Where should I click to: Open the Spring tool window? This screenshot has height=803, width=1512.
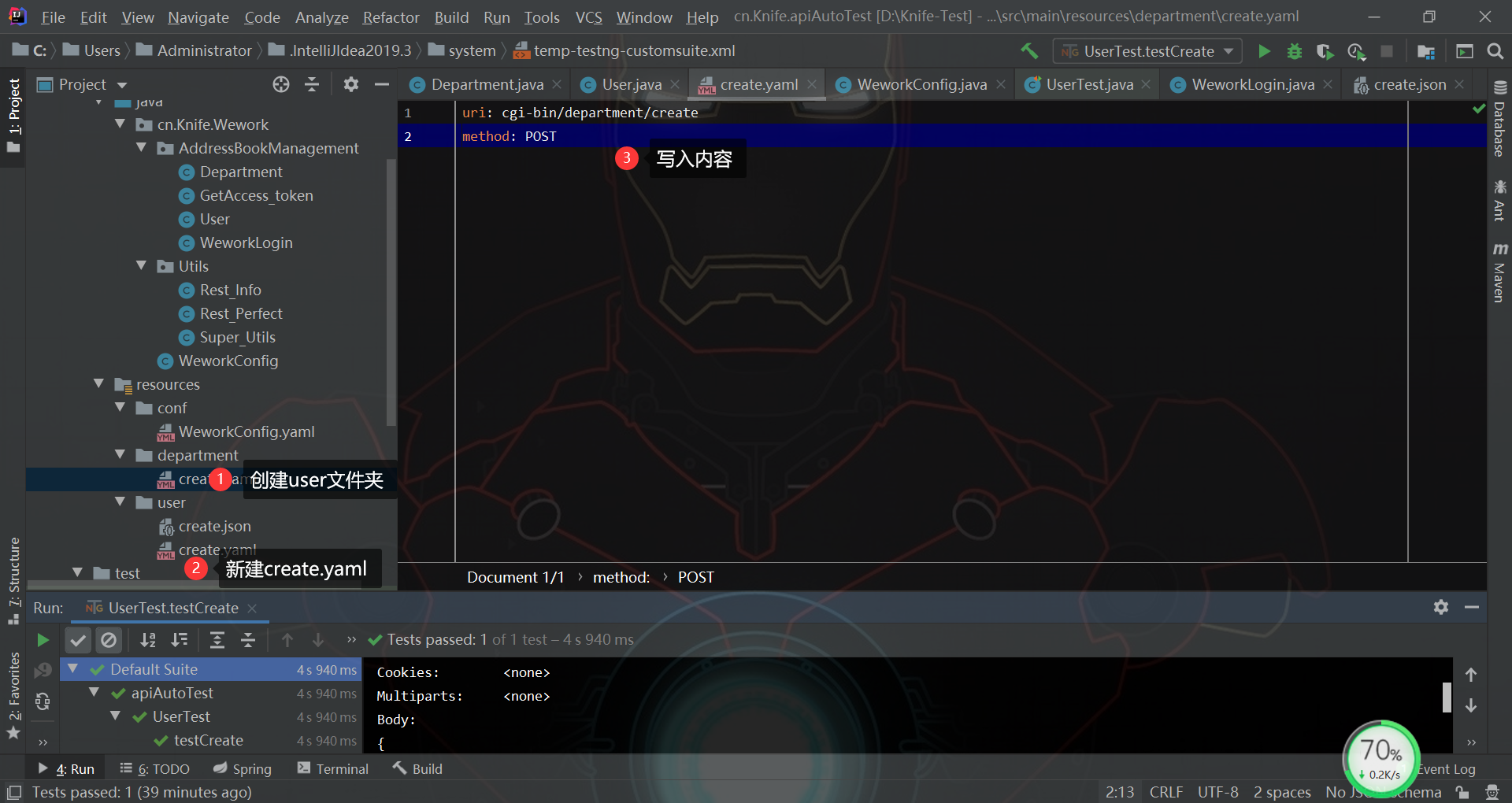point(243,768)
